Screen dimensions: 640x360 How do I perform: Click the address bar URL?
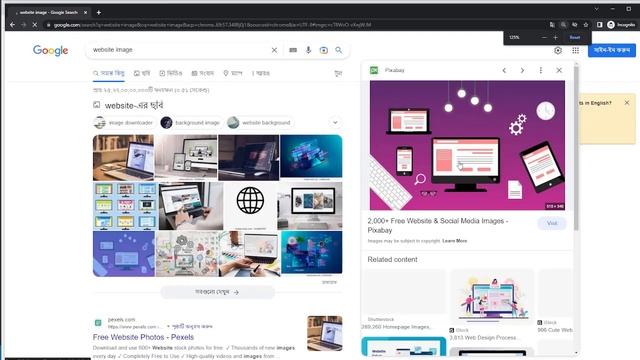tap(212, 25)
